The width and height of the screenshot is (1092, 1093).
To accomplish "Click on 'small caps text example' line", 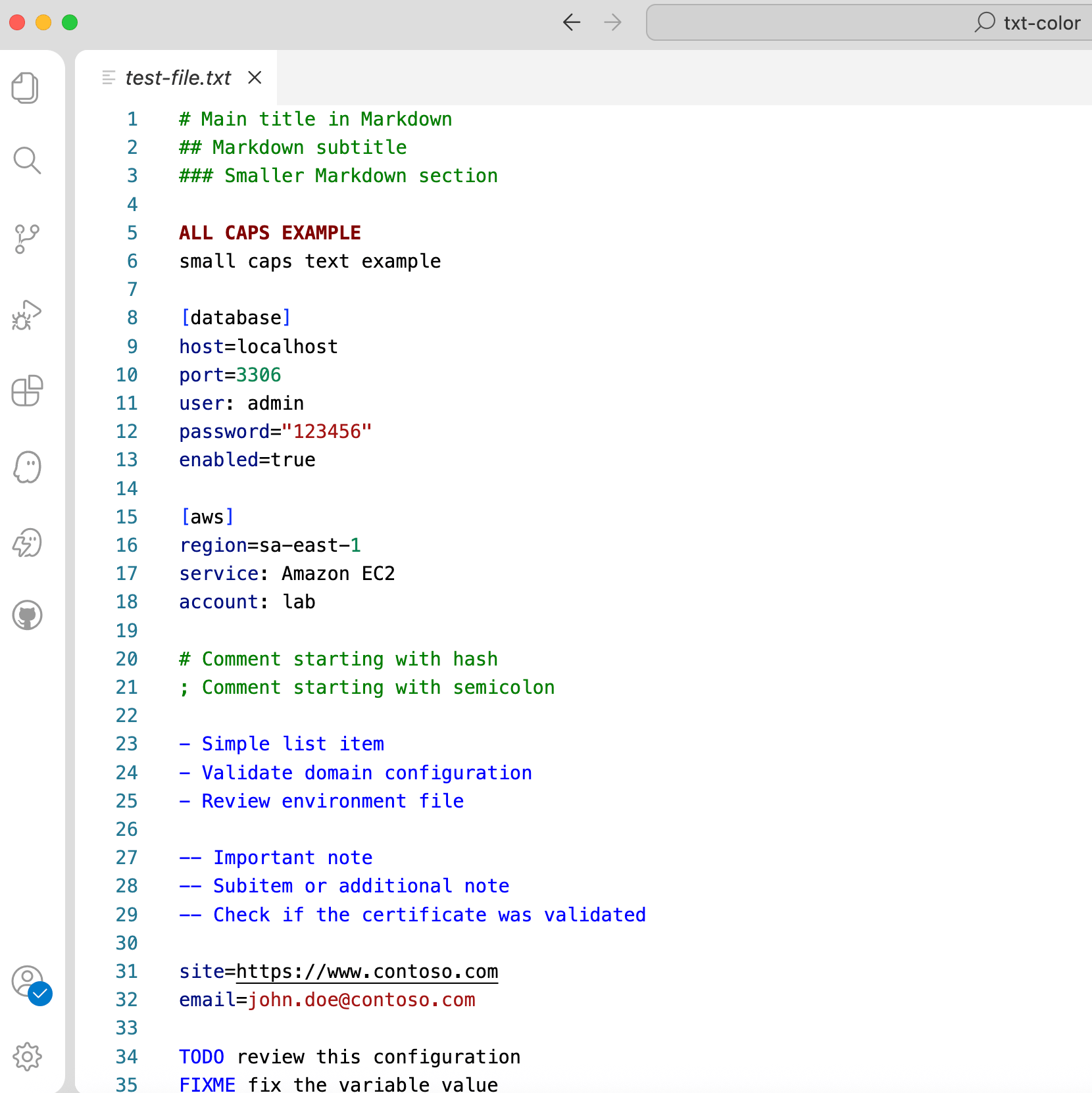I will 310,261.
